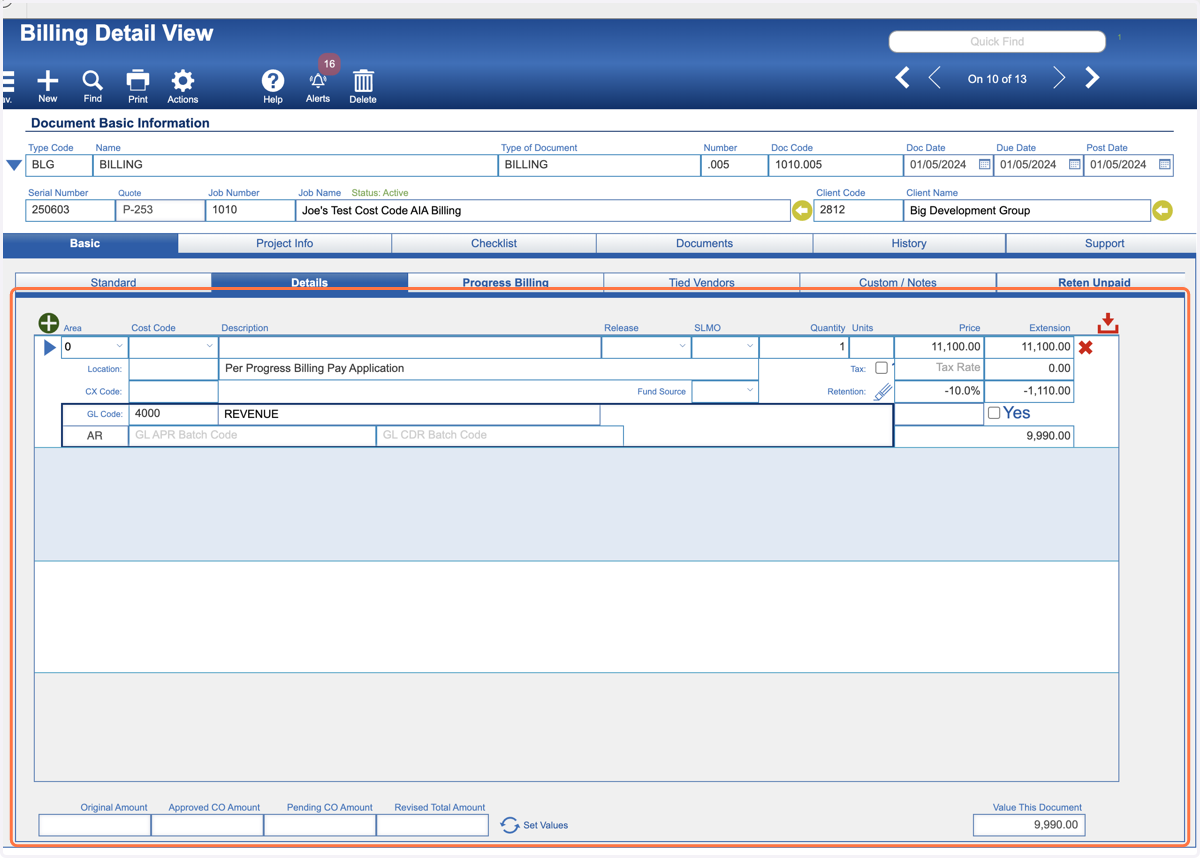This screenshot has width=1200, height=858.
Task: Click the Description field of line item
Action: point(410,347)
